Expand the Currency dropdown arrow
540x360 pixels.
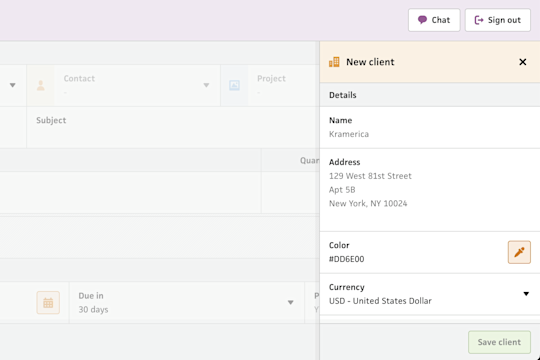tap(526, 294)
